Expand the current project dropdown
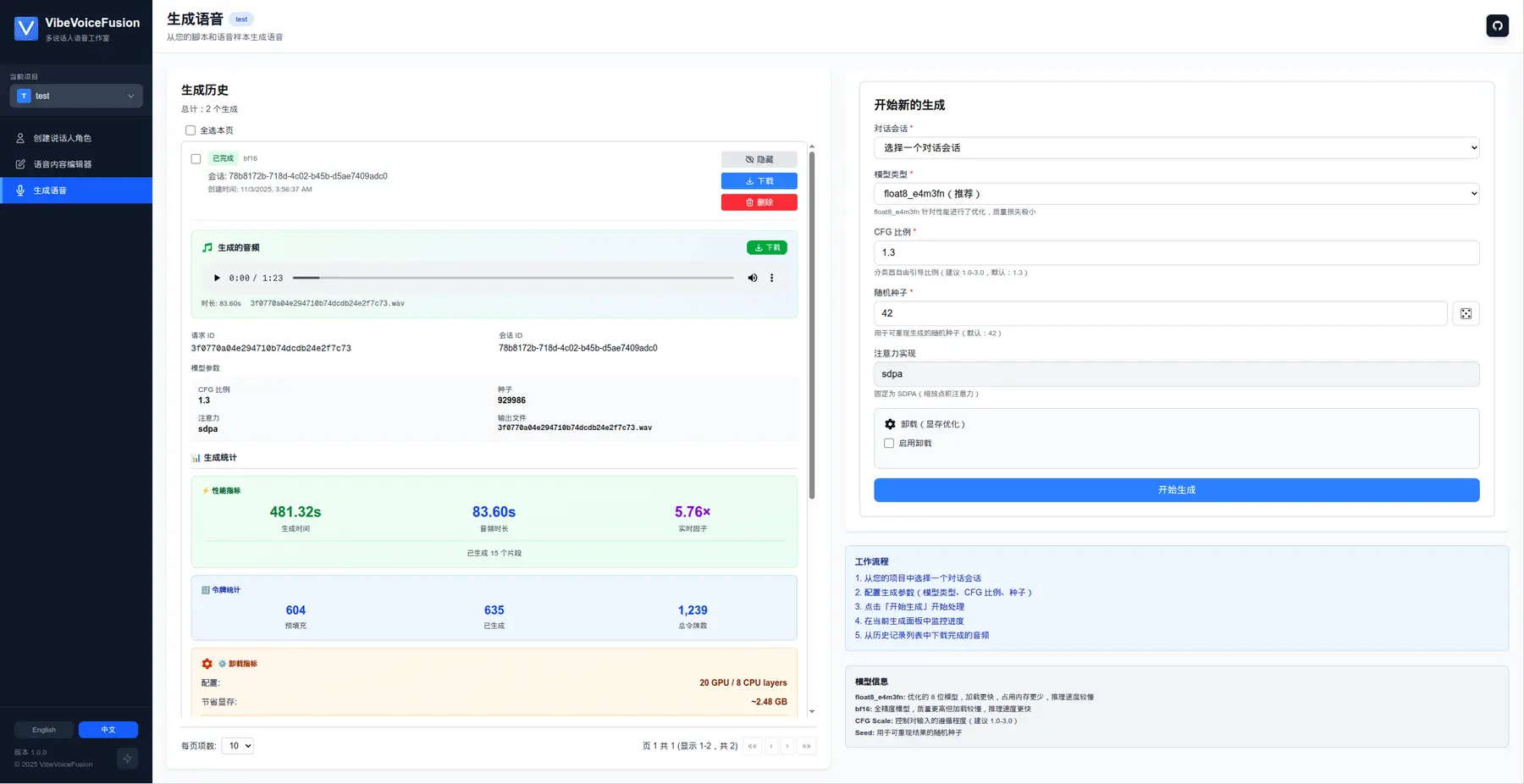 click(x=76, y=96)
